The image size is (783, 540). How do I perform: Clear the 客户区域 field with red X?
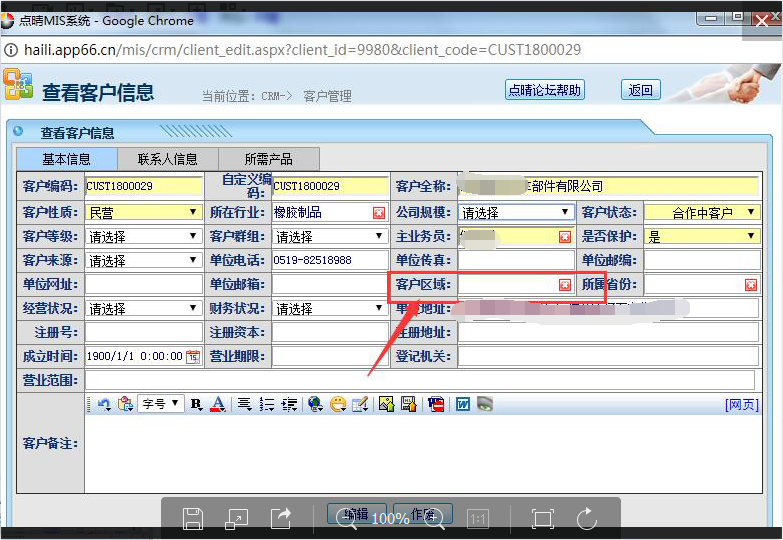tap(565, 285)
